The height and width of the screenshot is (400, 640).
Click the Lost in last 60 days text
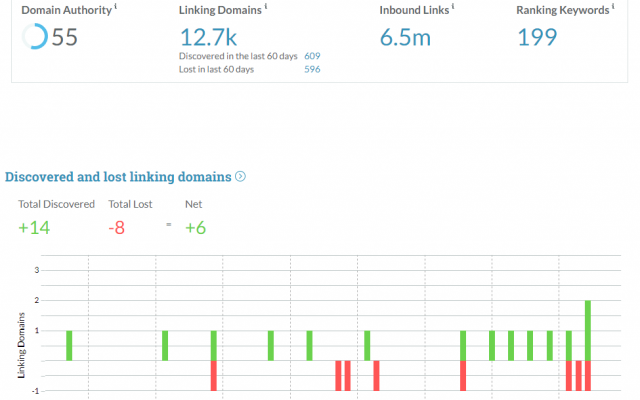coord(216,69)
